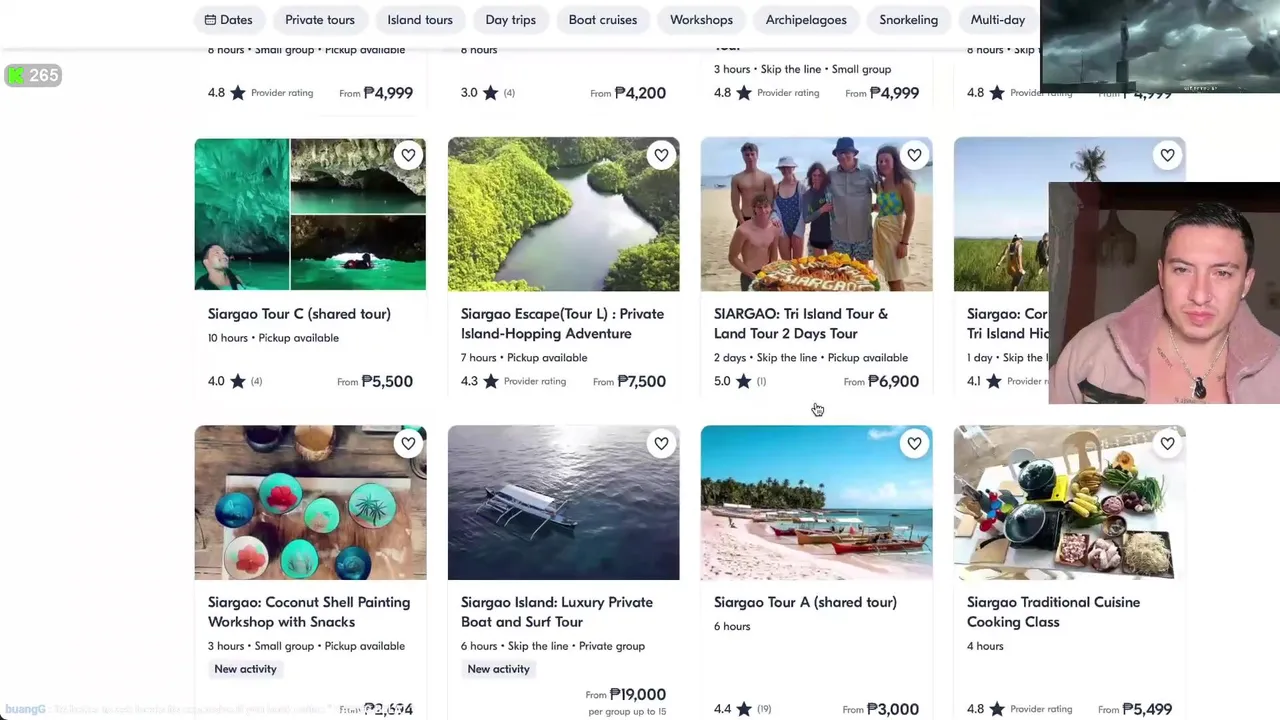Open the Siargao Tour A beach photo
Image resolution: width=1280 pixels, height=720 pixels.
[x=816, y=502]
